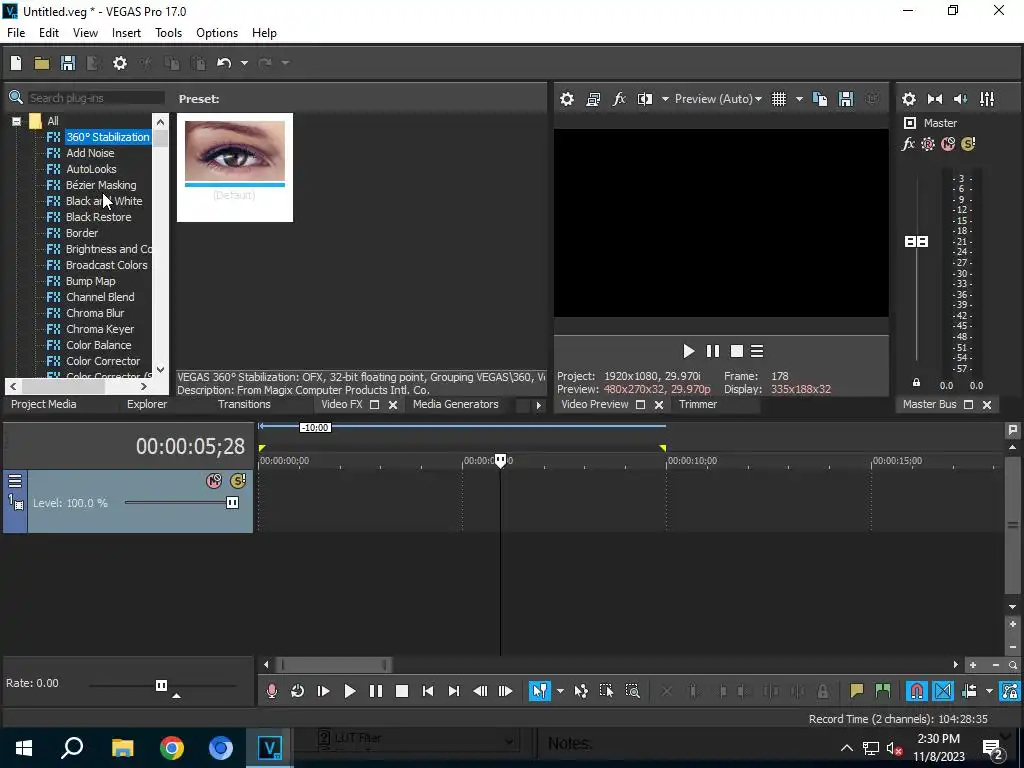Open the Undo history dropdown arrow

click(244, 63)
